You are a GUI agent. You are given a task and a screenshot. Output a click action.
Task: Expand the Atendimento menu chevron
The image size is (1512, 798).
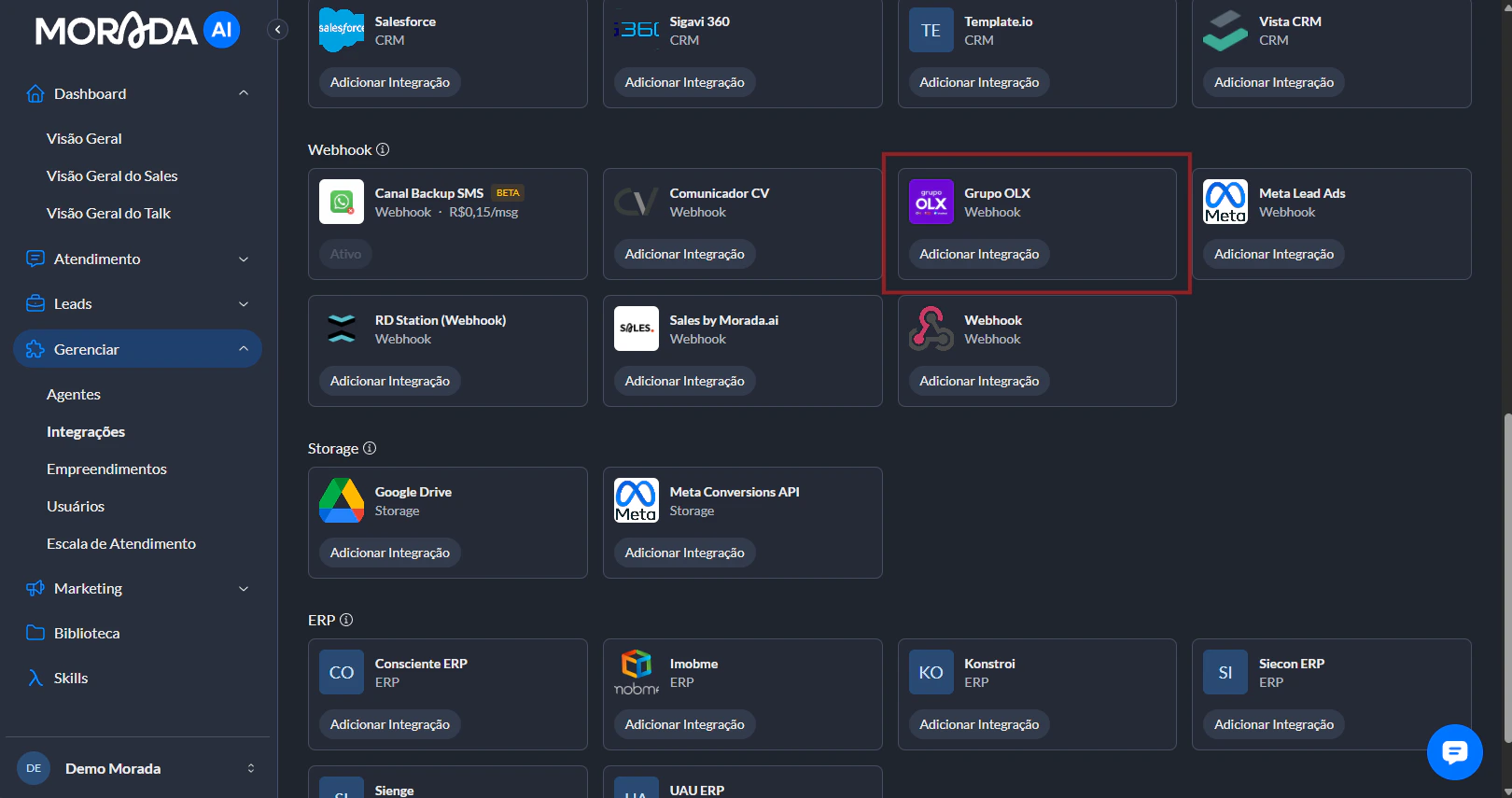click(244, 259)
